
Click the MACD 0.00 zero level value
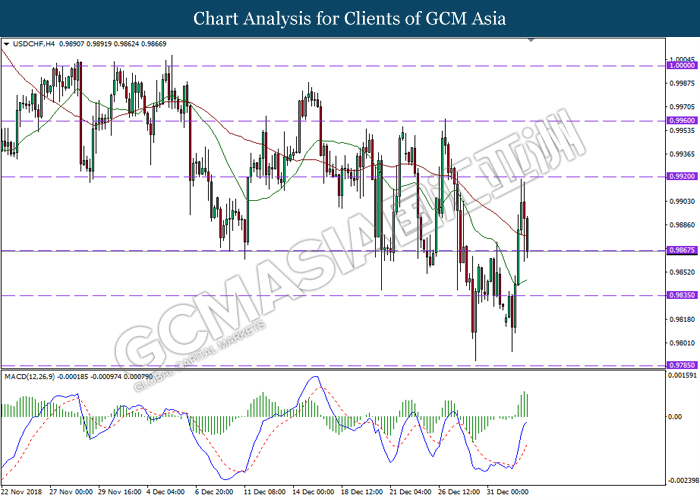(675, 417)
